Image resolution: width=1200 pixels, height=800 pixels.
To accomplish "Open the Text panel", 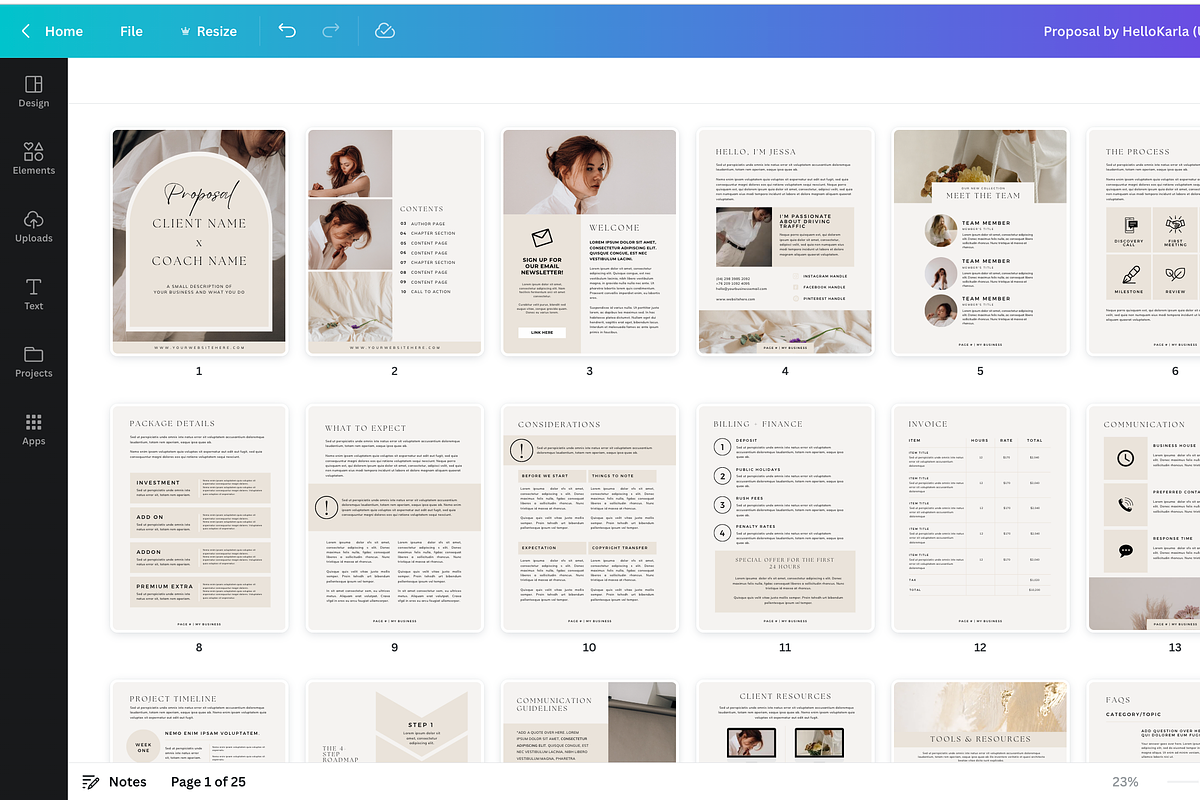I will coord(33,293).
